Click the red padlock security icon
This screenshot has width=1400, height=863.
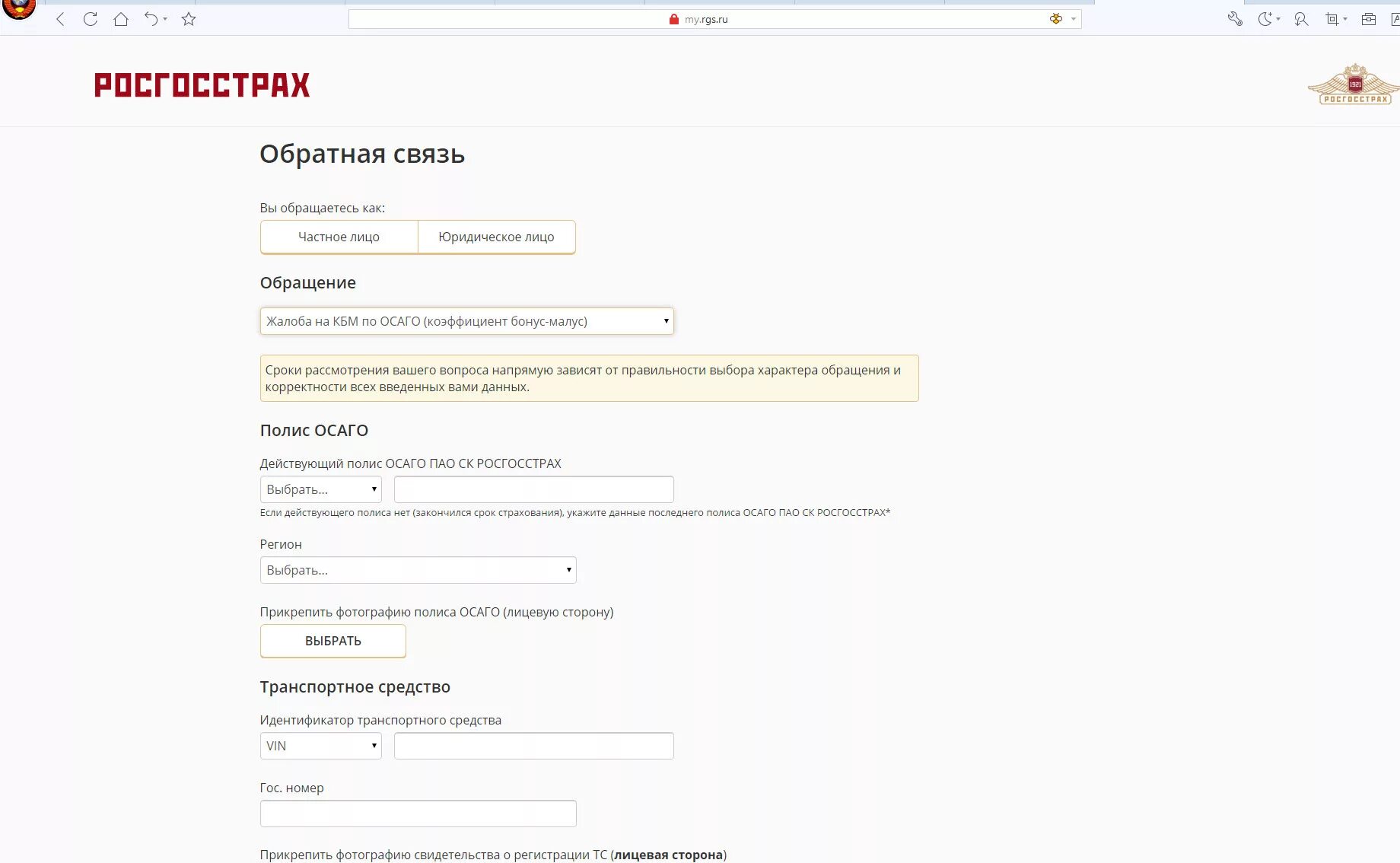tap(673, 19)
